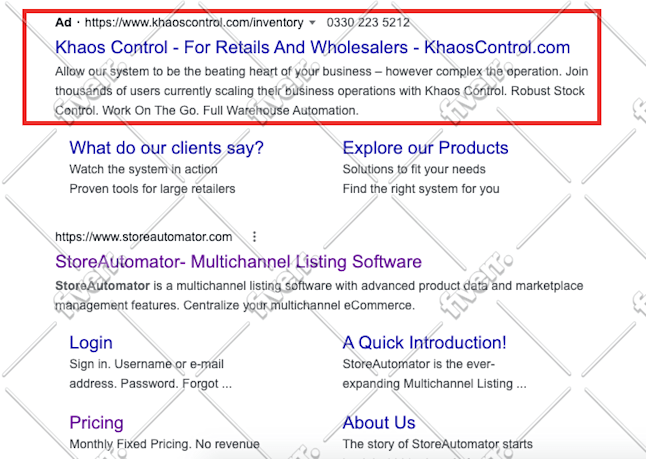Click the 'StoreAutomator is the ever-' snippet

click(x=419, y=364)
